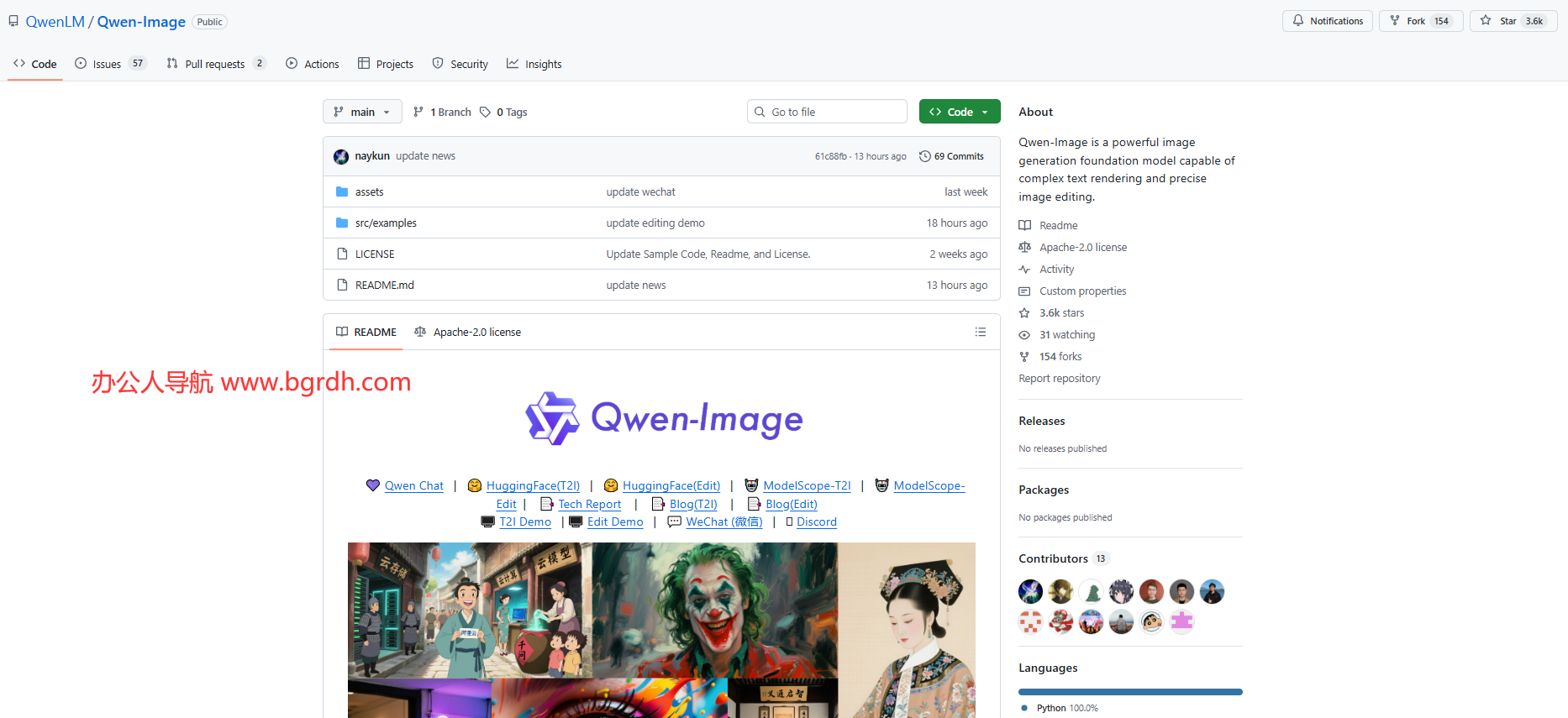Expand the main branch dropdown
The height and width of the screenshot is (718, 1568).
(x=362, y=113)
